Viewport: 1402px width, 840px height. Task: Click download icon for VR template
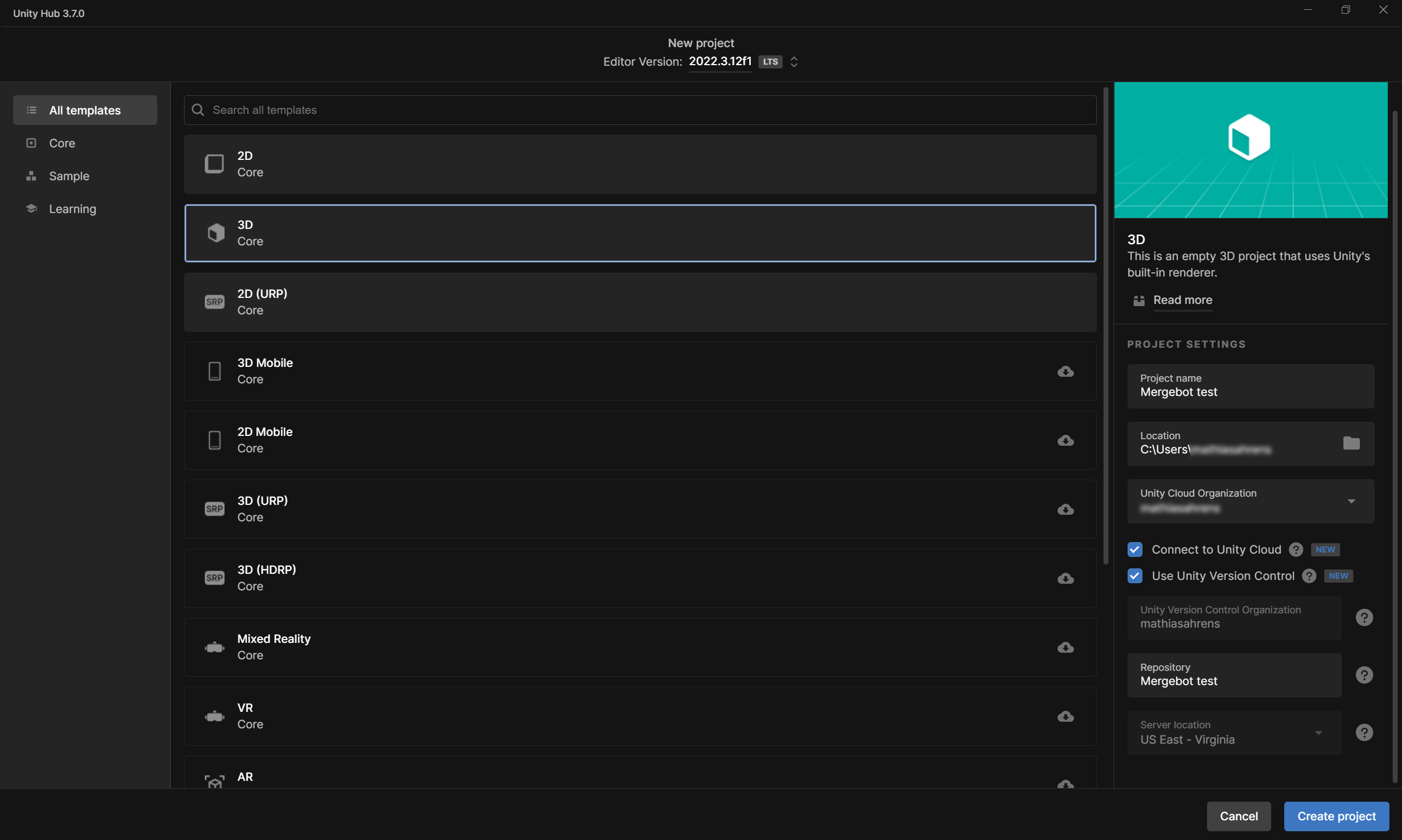[x=1065, y=716]
